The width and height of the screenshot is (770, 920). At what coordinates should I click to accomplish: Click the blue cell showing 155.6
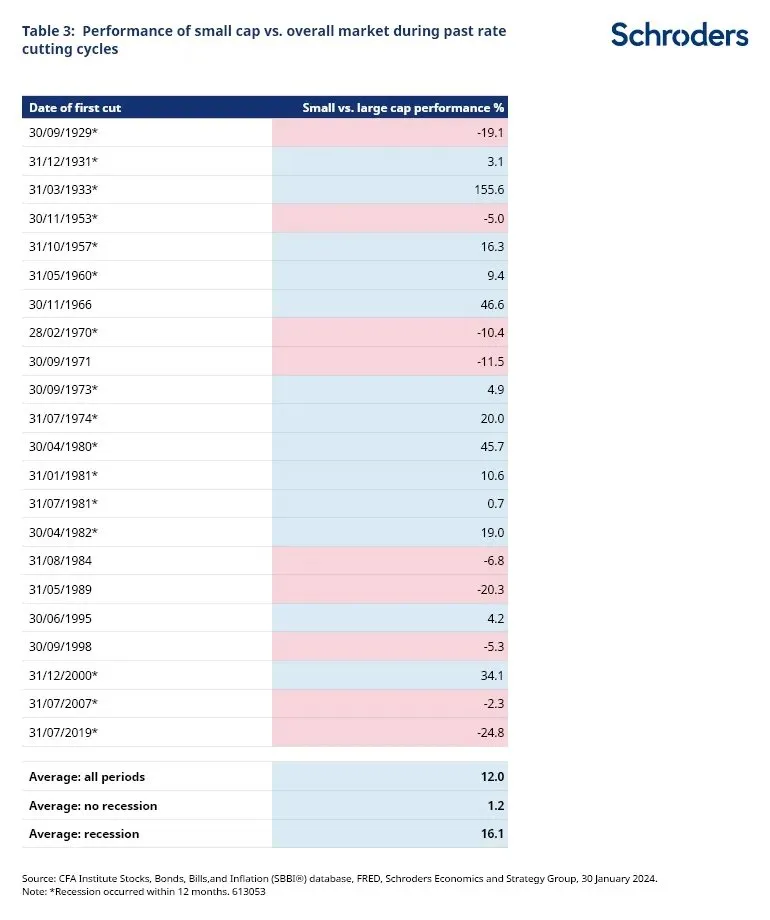point(390,190)
